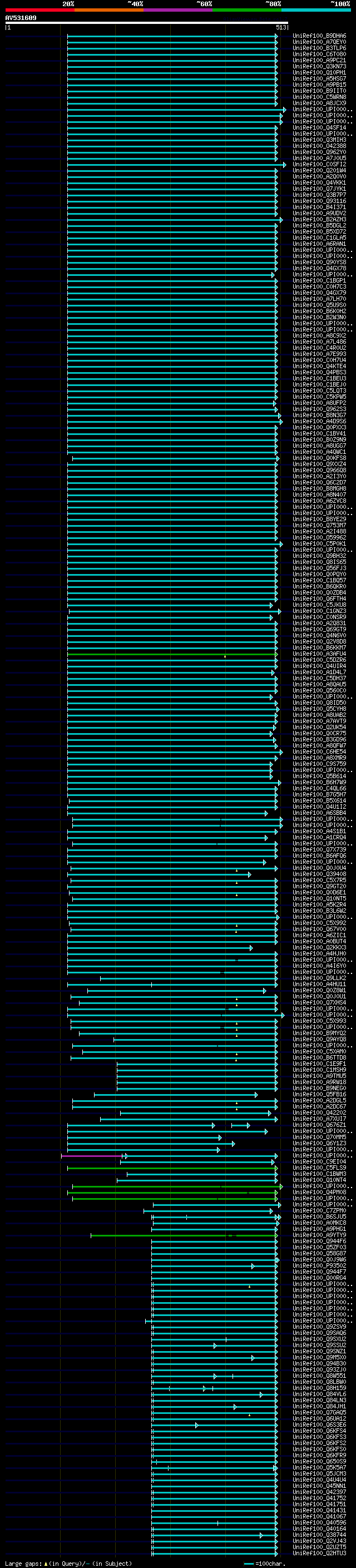
Task: Select hit label UniRef100_Q4SF14
Action: click(319, 128)
